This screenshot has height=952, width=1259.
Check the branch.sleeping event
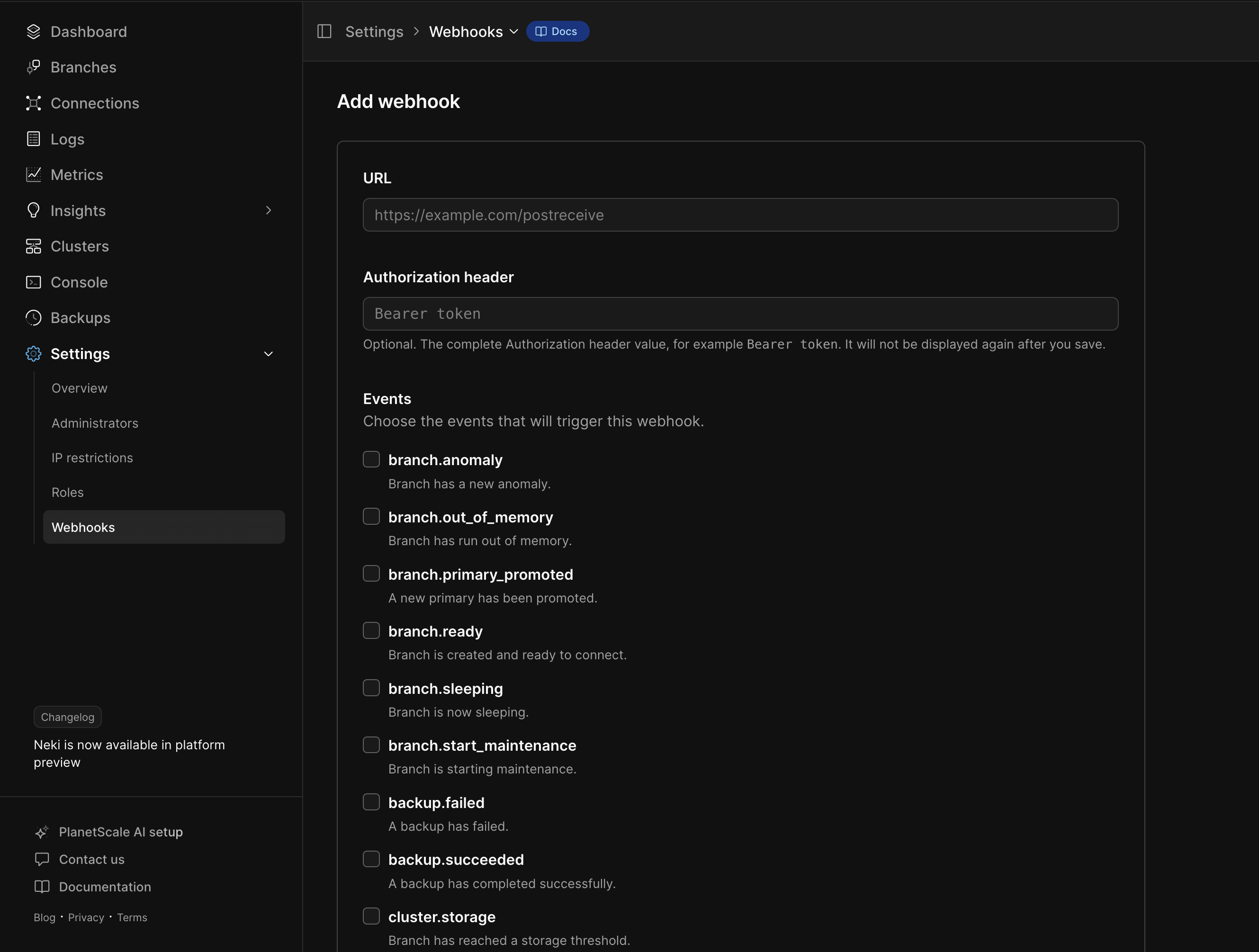coord(371,688)
